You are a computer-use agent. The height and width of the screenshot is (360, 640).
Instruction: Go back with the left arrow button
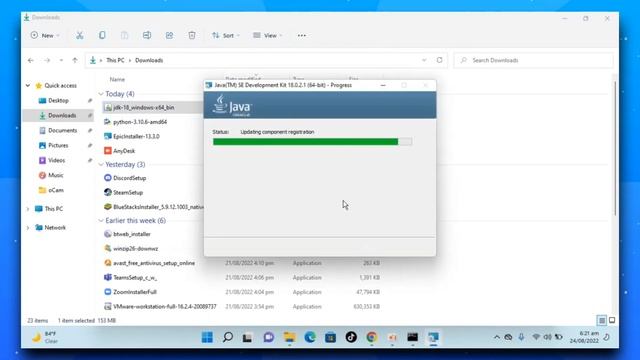pos(31,60)
